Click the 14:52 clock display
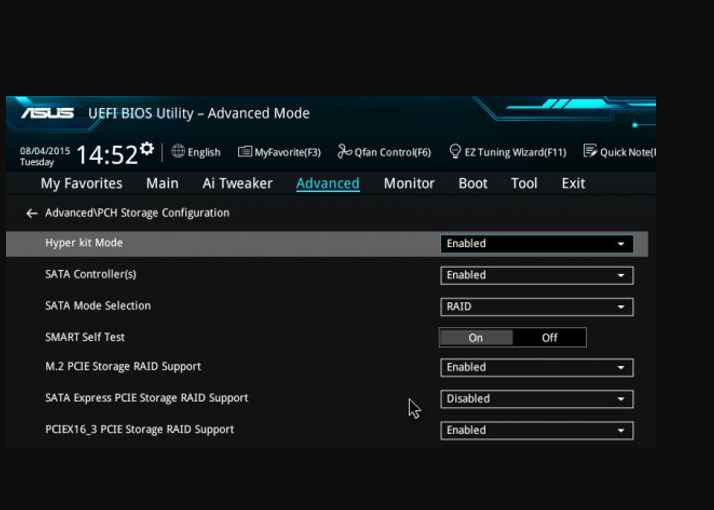The image size is (714, 510). click(x=107, y=154)
